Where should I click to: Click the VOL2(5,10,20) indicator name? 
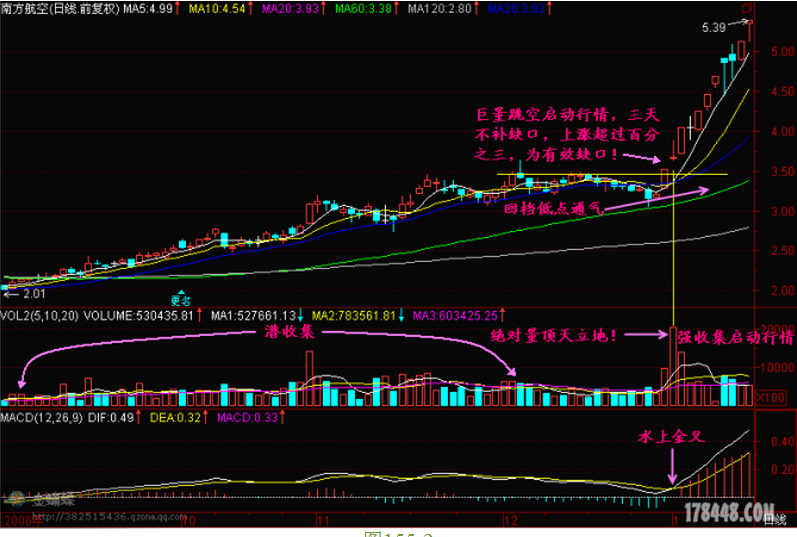[39, 316]
